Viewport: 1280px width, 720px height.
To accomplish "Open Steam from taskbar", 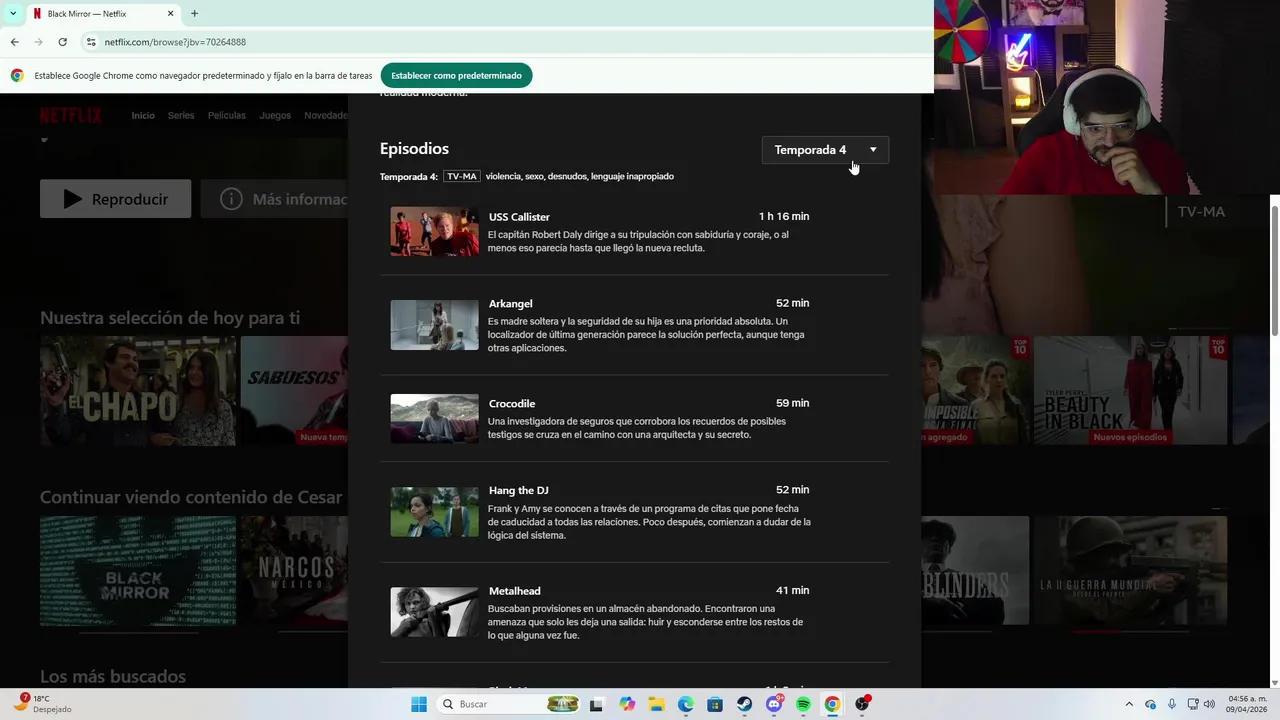I will click(745, 704).
